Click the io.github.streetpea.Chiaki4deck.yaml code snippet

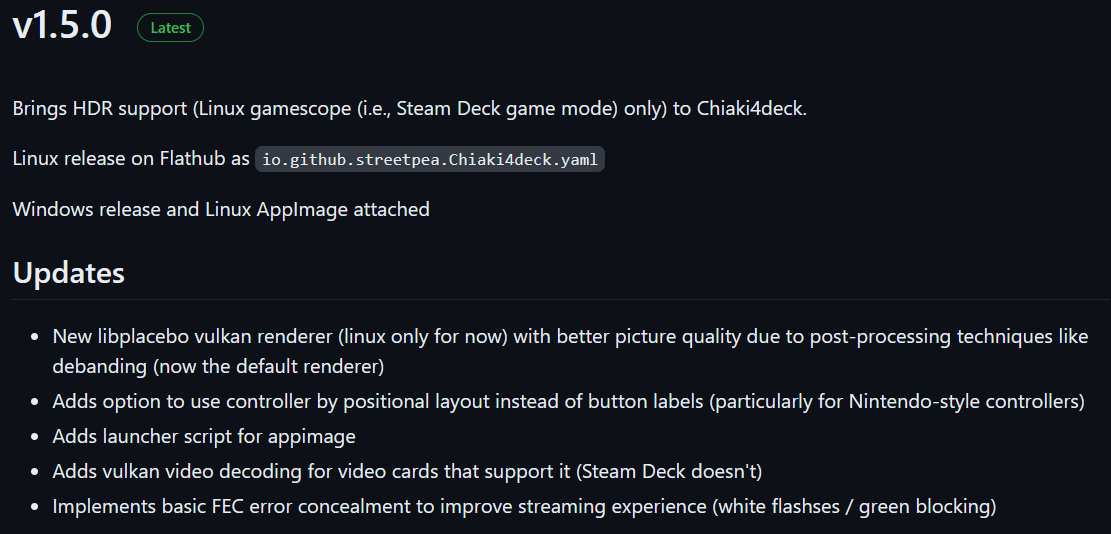[x=429, y=159]
